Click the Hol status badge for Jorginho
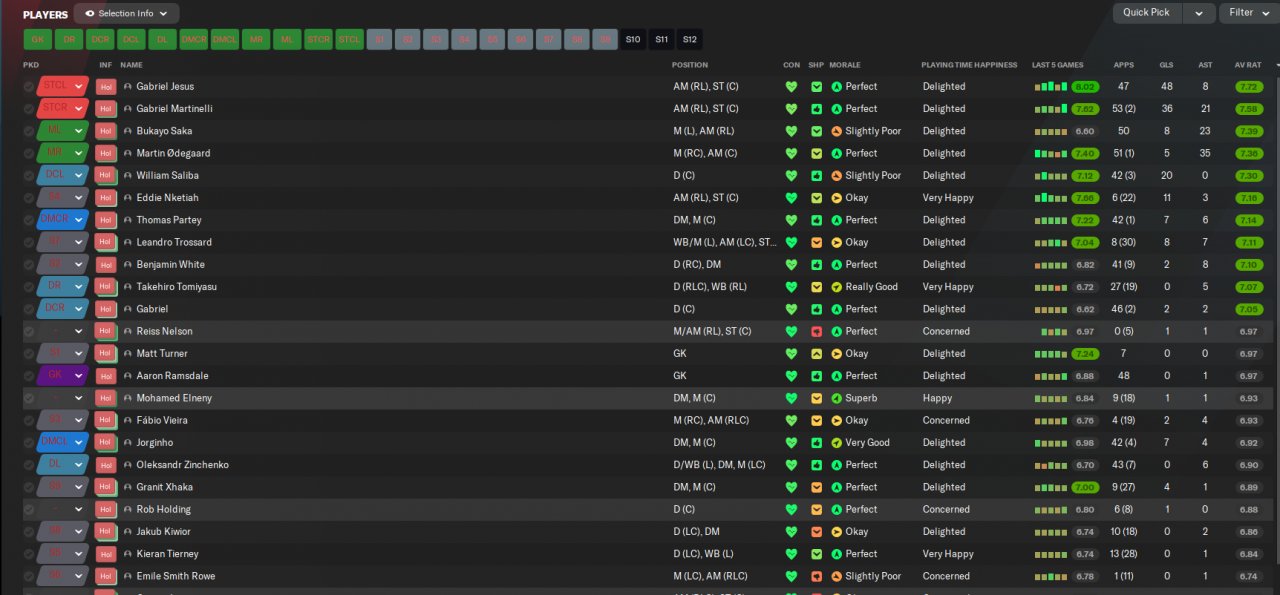Screen dimensions: 1280x595 pyautogui.click(x=106, y=443)
